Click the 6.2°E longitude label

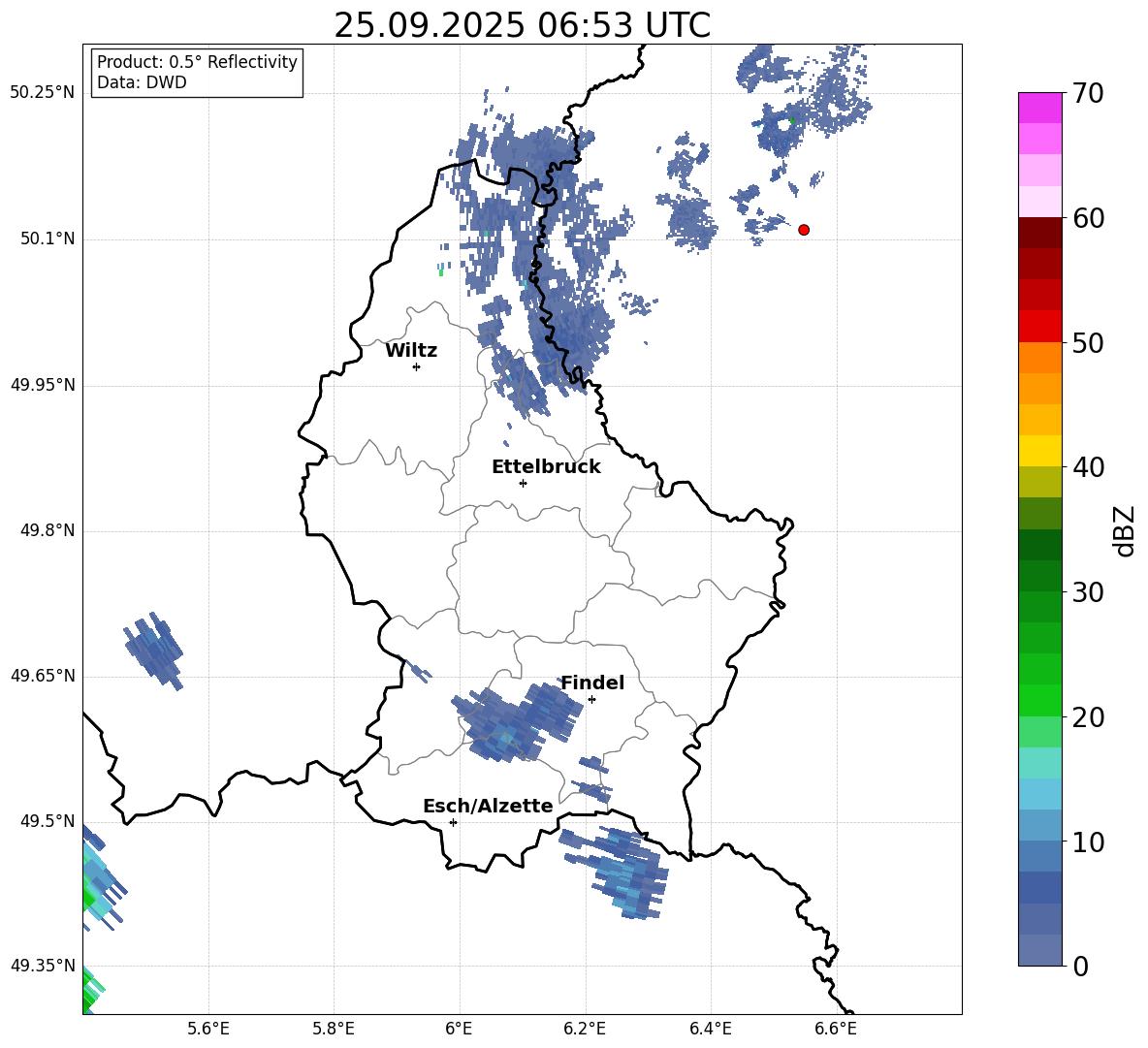585,1029
